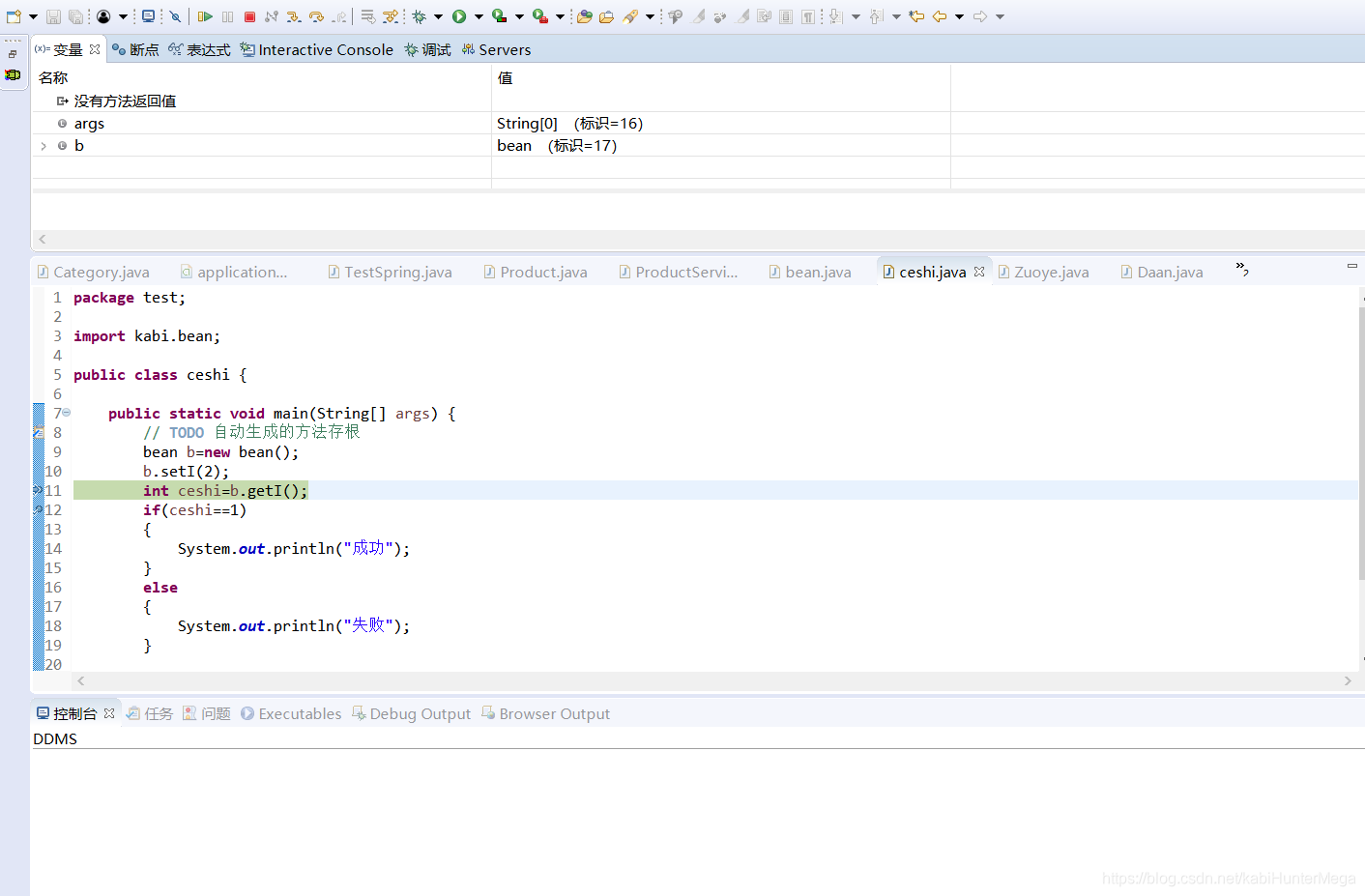Switch to the 问题 (Problems) tab
1365x896 pixels.
207,714
